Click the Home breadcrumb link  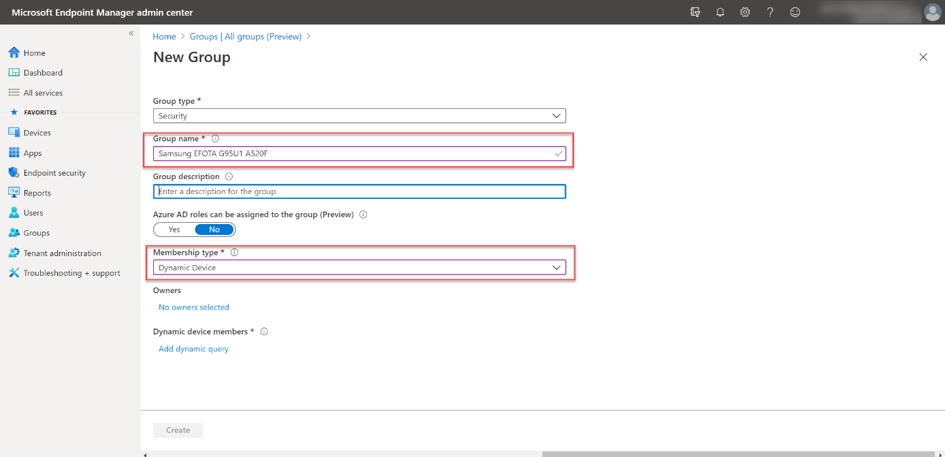tap(165, 36)
